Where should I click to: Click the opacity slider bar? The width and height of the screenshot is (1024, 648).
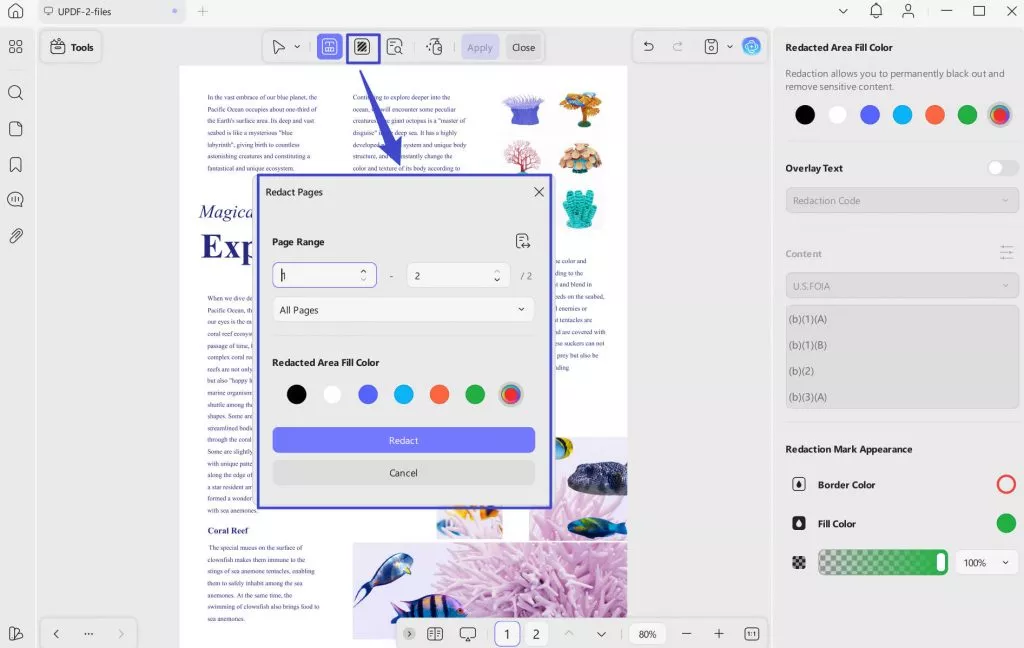tap(883, 562)
